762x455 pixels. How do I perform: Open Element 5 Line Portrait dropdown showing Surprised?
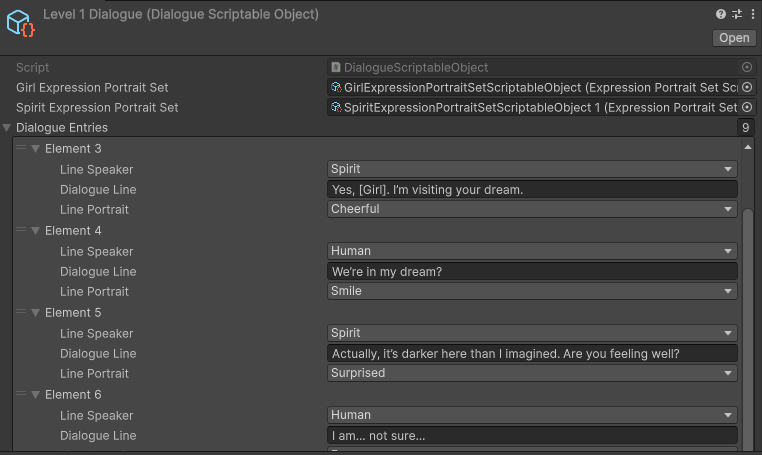click(x=532, y=374)
